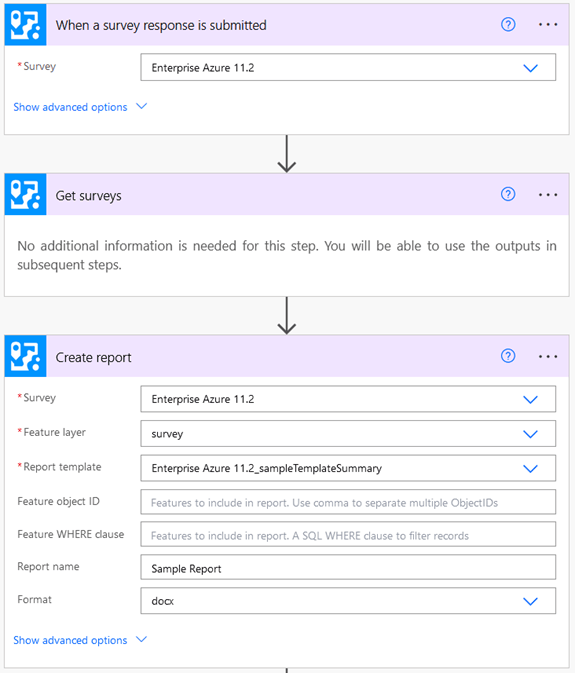Open the Format dropdown showing docx
This screenshot has width=575, height=673.
pyautogui.click(x=348, y=601)
